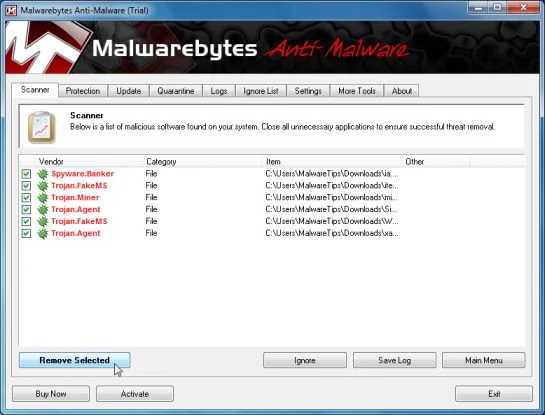
Task: Click the path ending in Downloads\Si...
Action: click(x=331, y=209)
